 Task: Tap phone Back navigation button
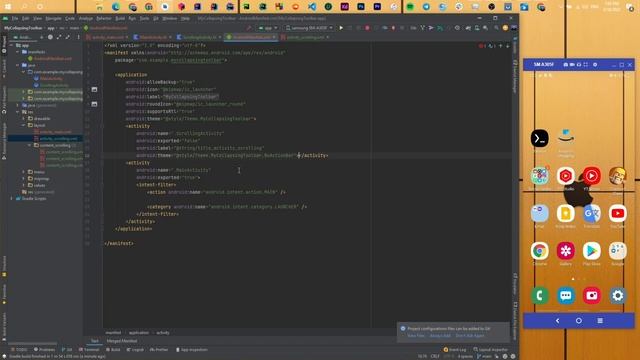(558, 321)
